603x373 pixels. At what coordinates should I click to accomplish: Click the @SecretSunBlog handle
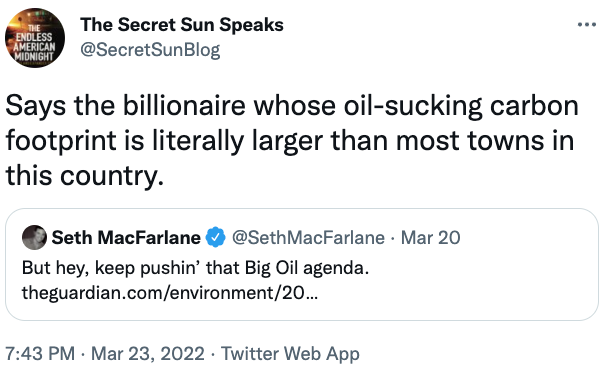coord(150,50)
